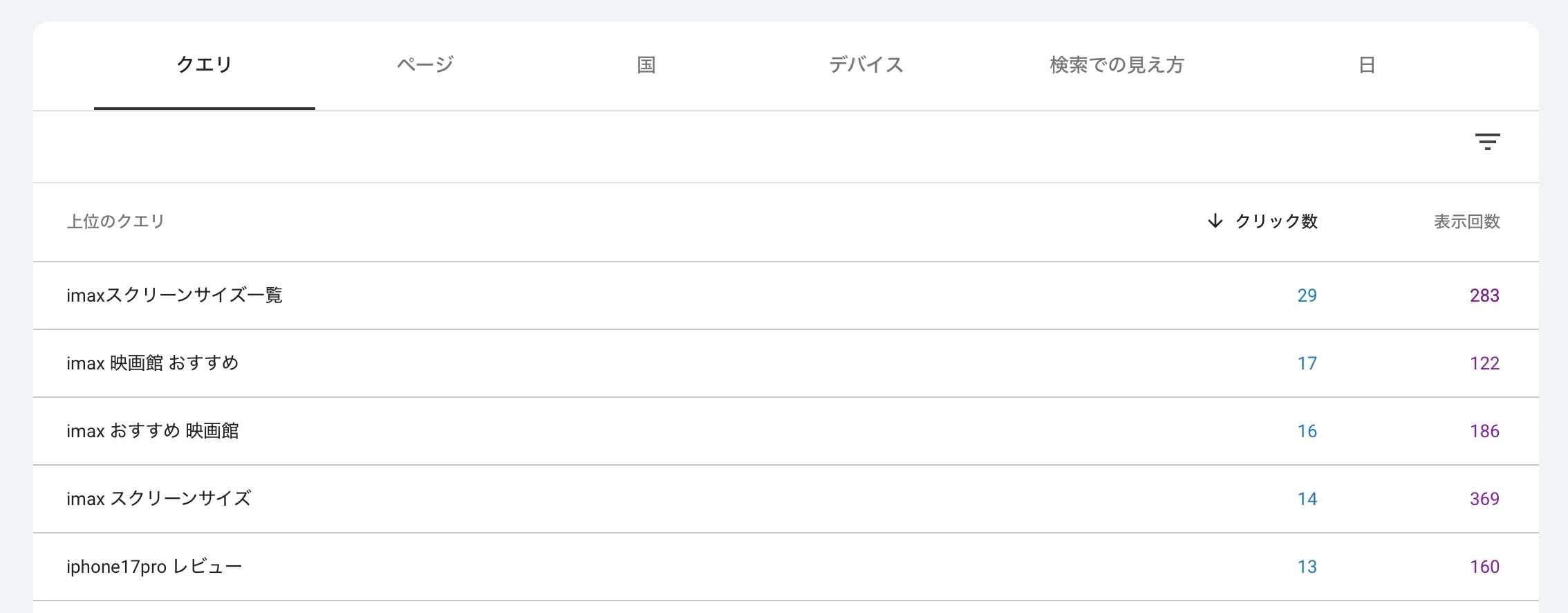Click the sort arrow beside クリック数
The image size is (1568, 613).
(x=1215, y=221)
